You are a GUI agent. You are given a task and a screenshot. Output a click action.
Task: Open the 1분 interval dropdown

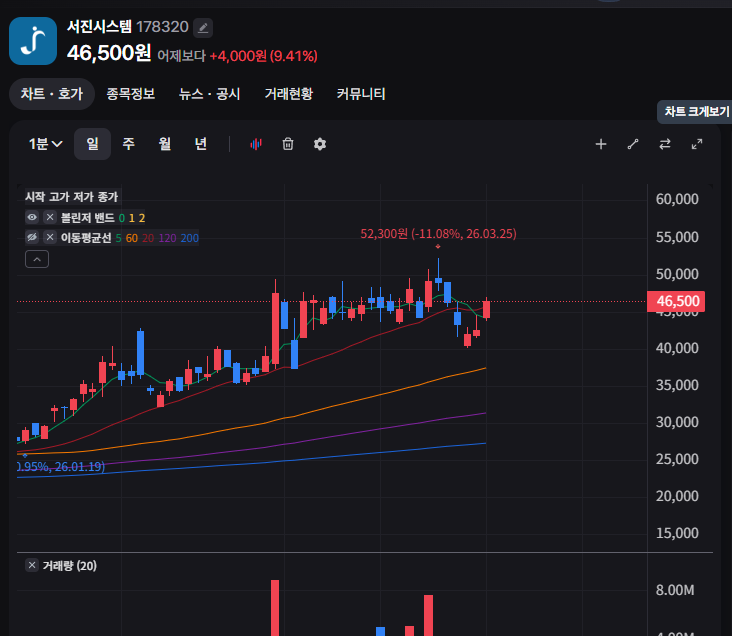[x=45, y=144]
